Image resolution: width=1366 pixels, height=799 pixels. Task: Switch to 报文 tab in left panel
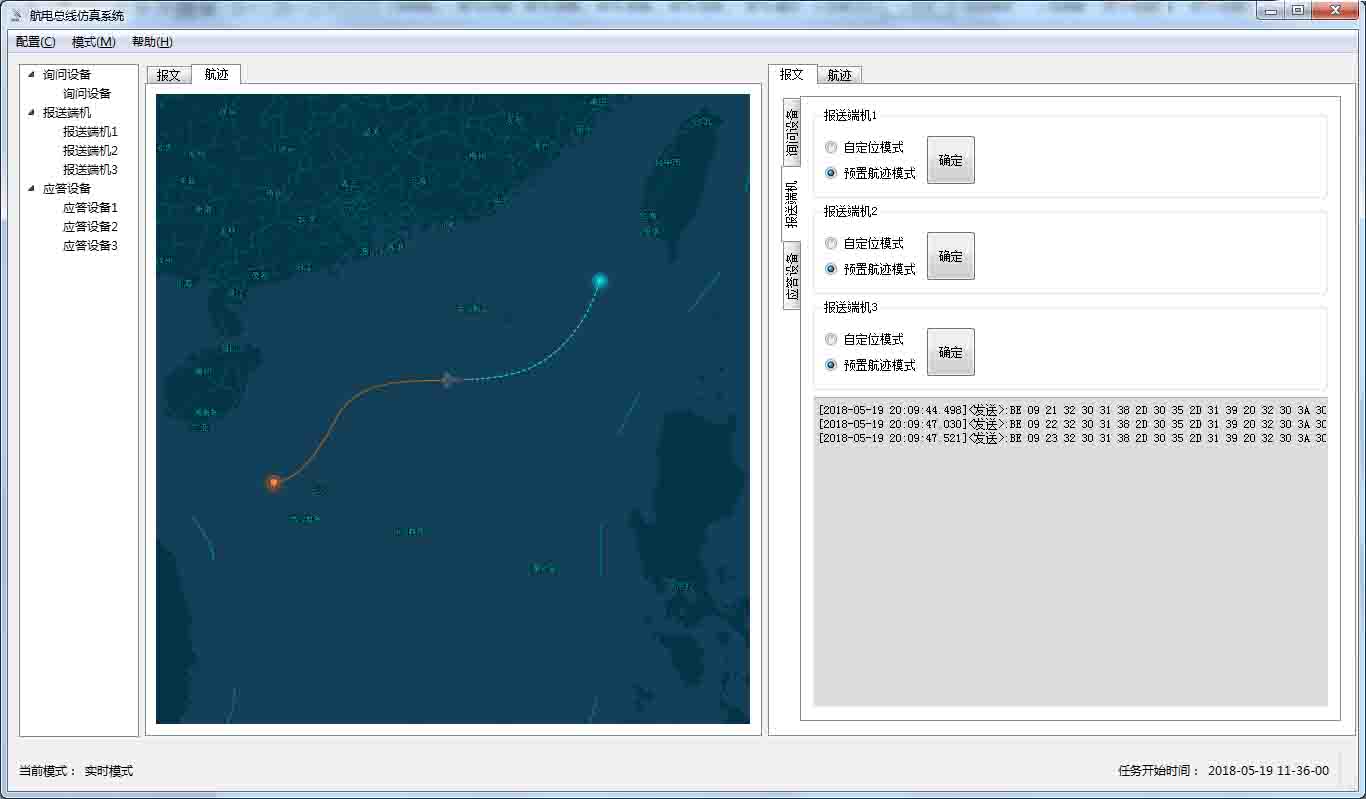168,75
